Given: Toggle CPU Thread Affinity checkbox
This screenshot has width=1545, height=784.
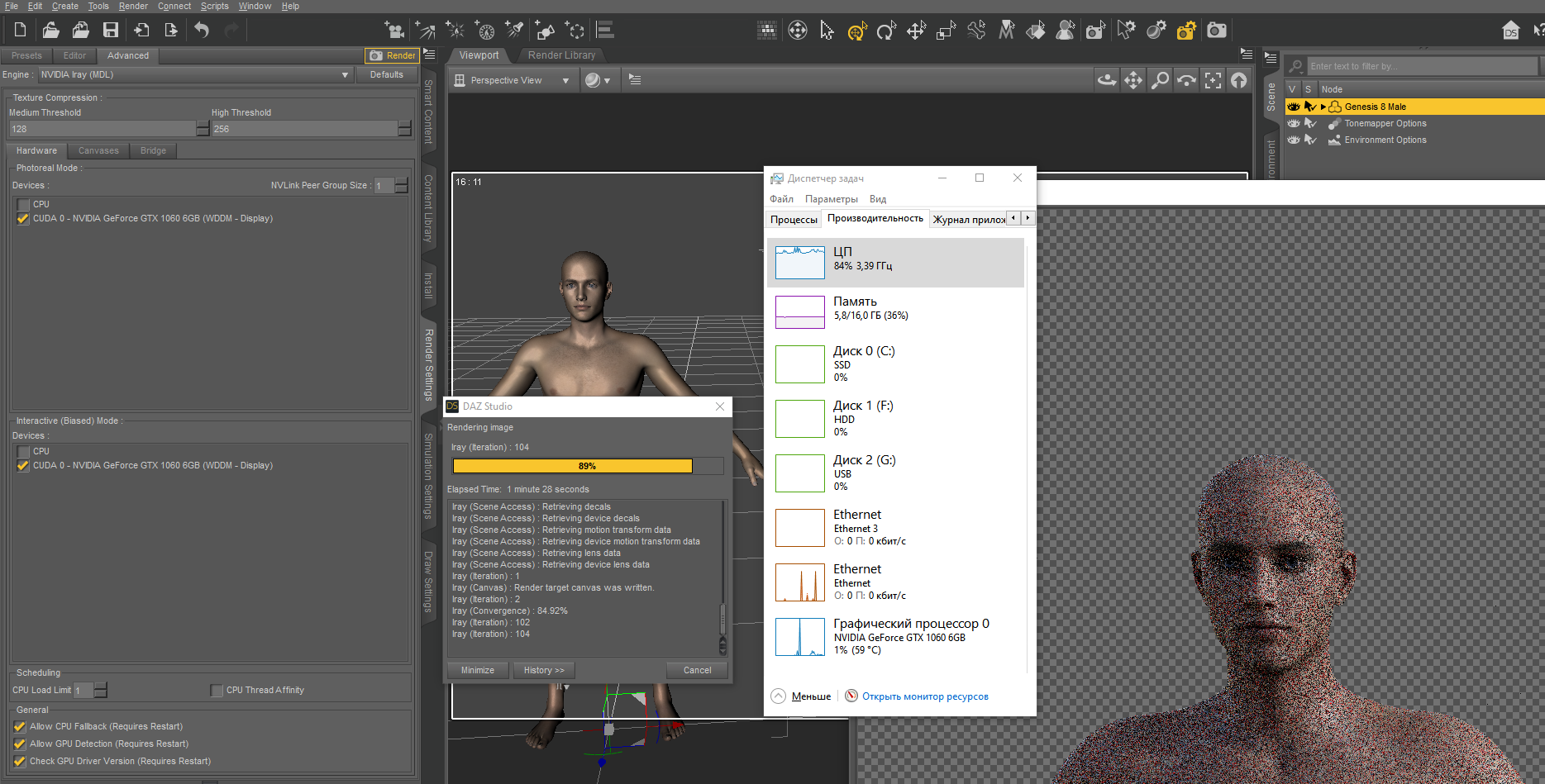Looking at the screenshot, I should (x=217, y=691).
